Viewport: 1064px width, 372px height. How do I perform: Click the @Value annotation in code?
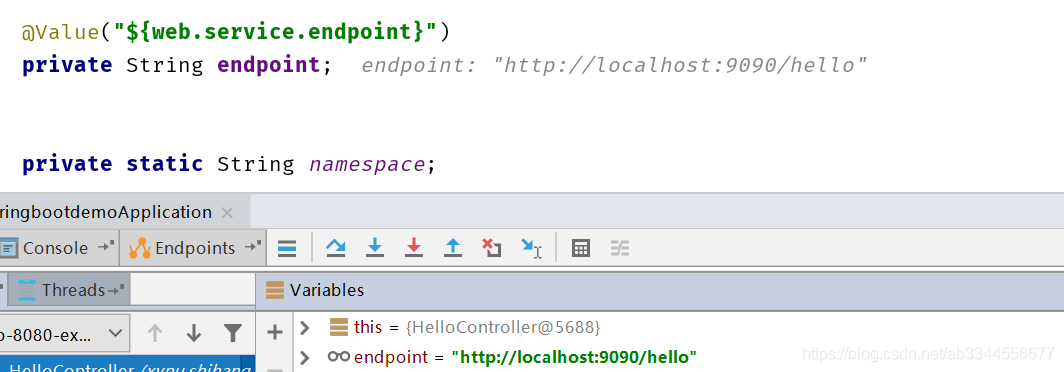tap(60, 32)
